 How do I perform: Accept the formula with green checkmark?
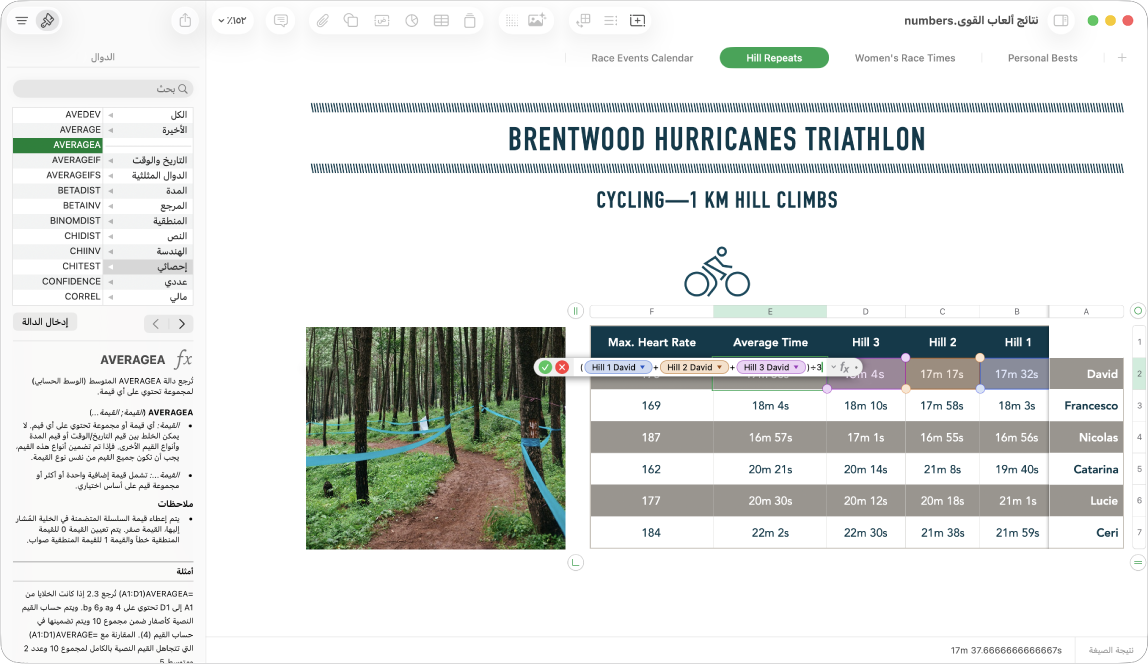pos(545,367)
